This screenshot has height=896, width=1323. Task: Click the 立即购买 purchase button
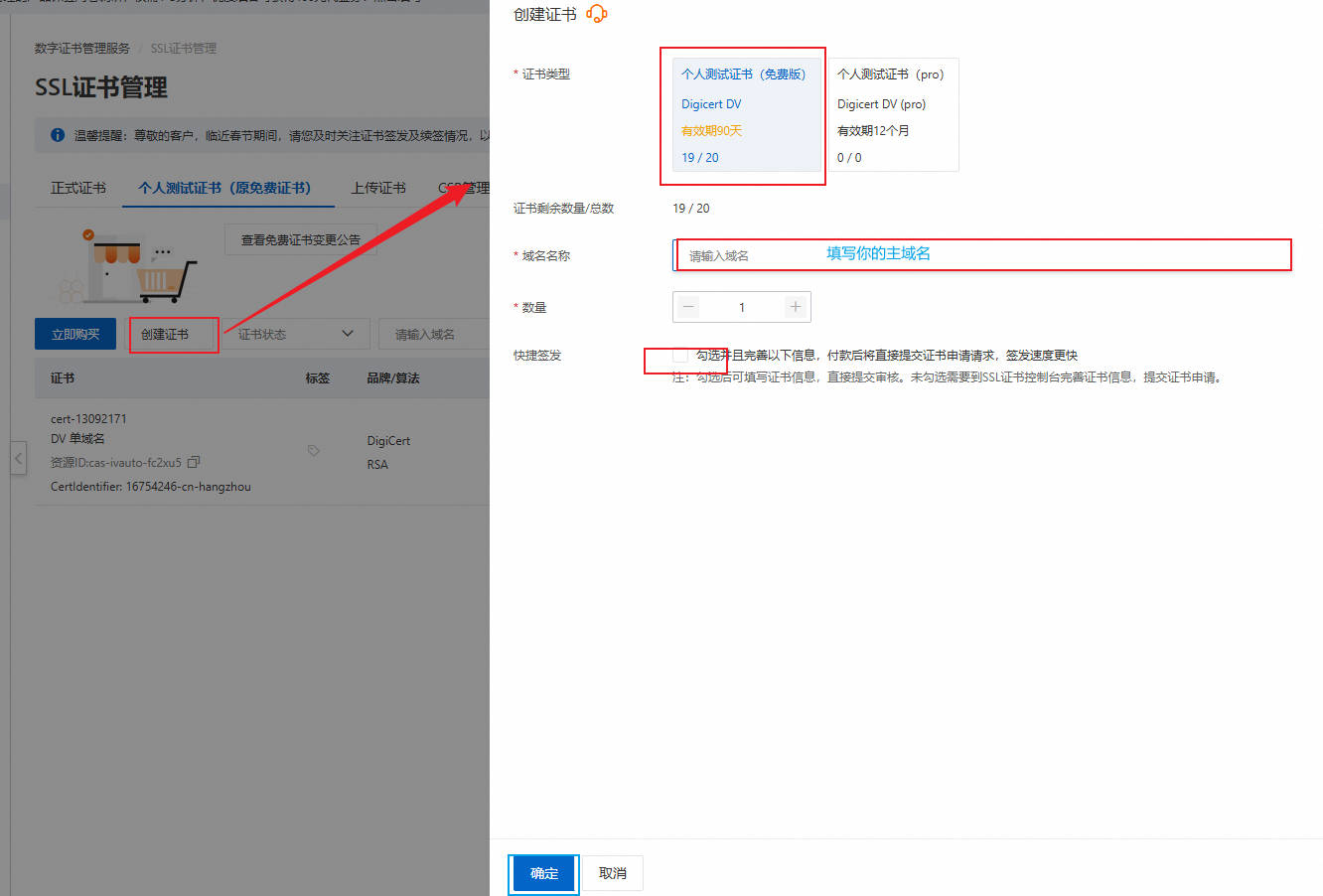click(x=74, y=335)
